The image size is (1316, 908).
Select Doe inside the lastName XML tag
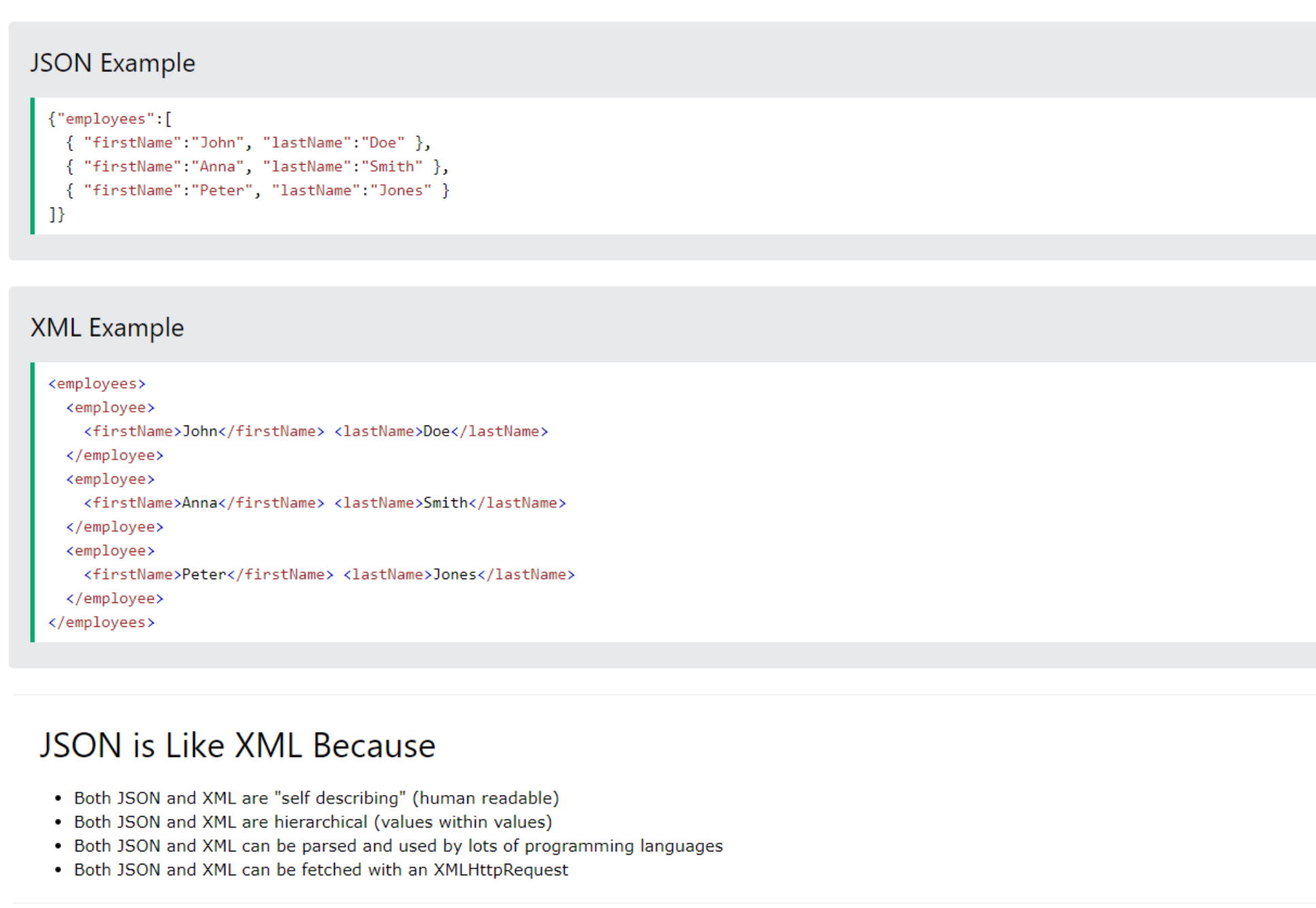(x=435, y=431)
